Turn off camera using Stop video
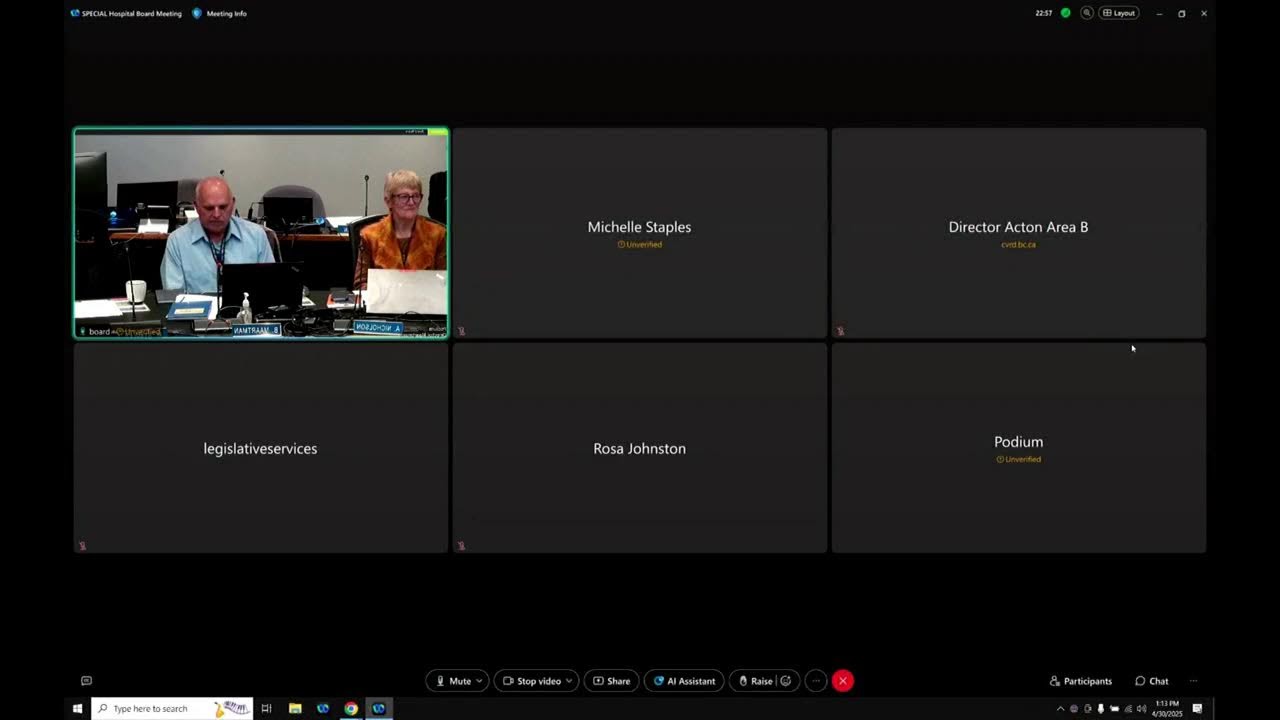1280x720 pixels. pos(532,681)
